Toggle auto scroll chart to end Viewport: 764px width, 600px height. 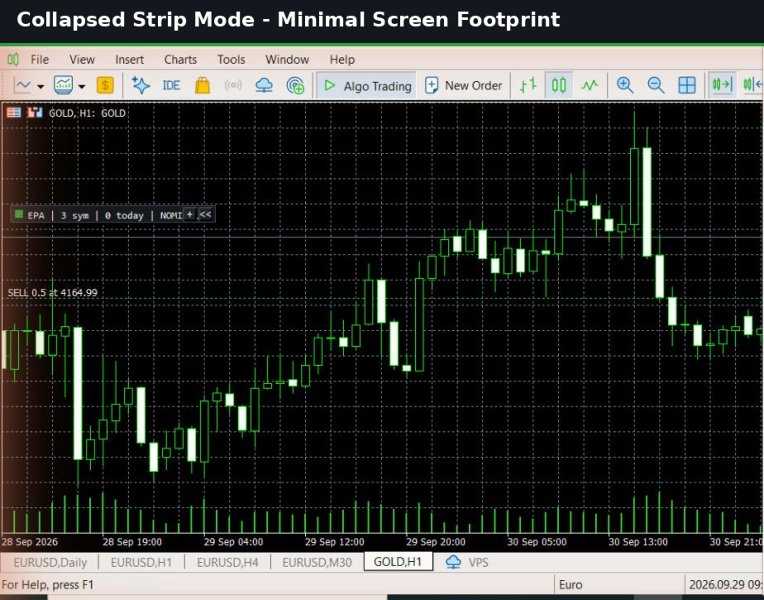click(x=722, y=85)
